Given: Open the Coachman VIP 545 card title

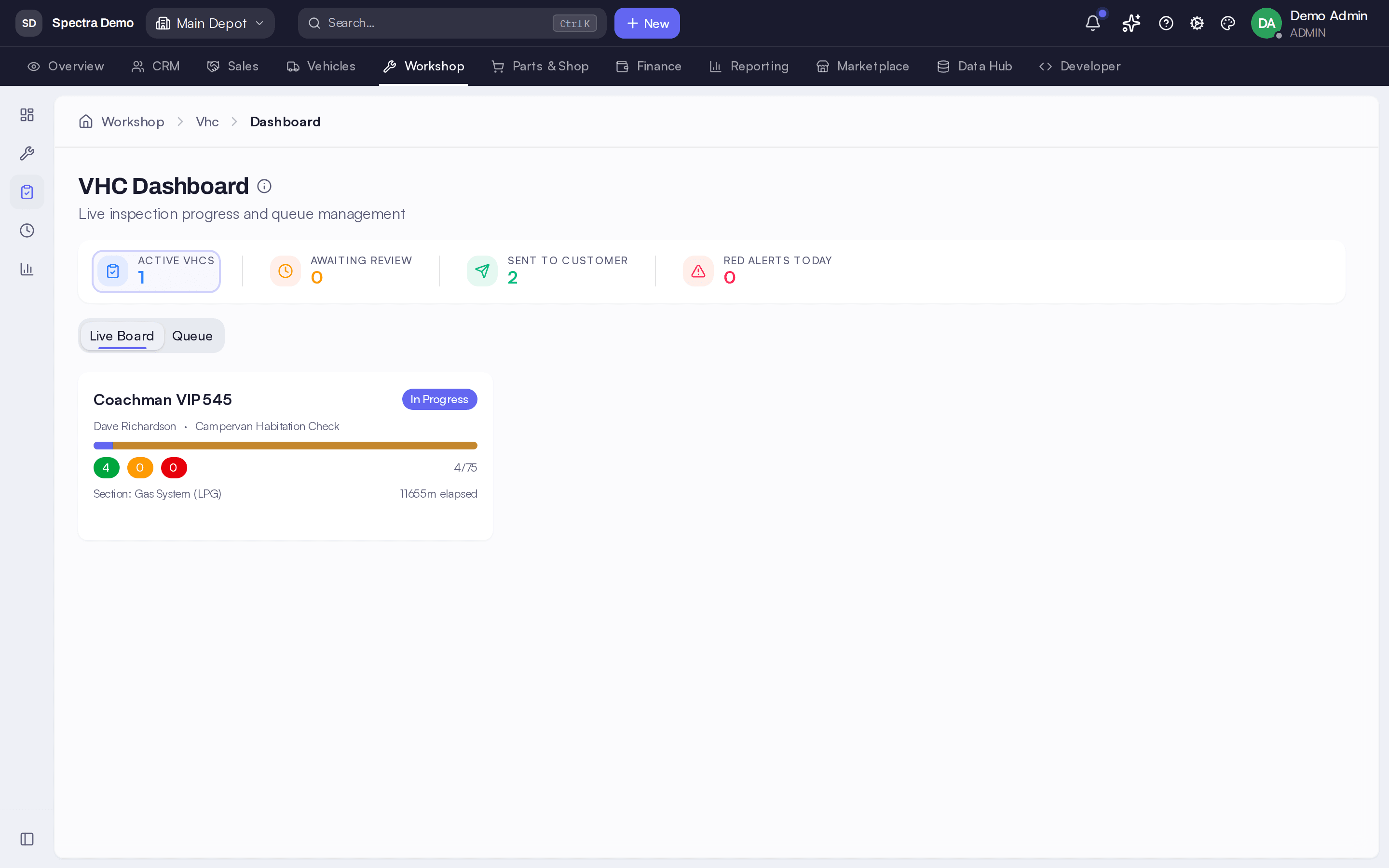Looking at the screenshot, I should [x=163, y=400].
